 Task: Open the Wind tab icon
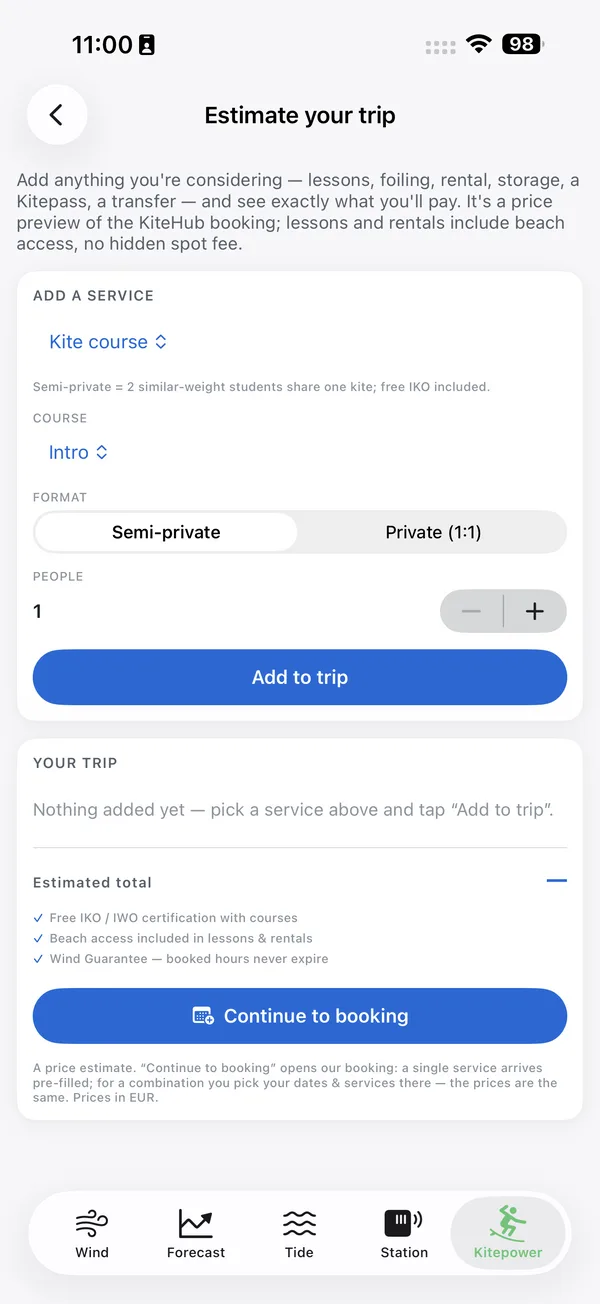pyautogui.click(x=92, y=1223)
